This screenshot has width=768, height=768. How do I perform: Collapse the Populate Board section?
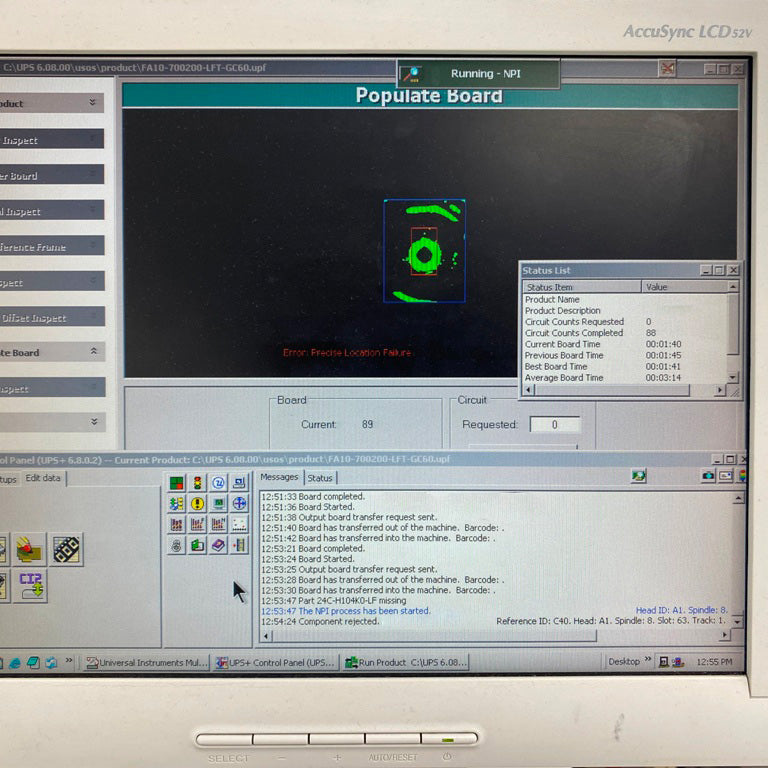tap(94, 352)
